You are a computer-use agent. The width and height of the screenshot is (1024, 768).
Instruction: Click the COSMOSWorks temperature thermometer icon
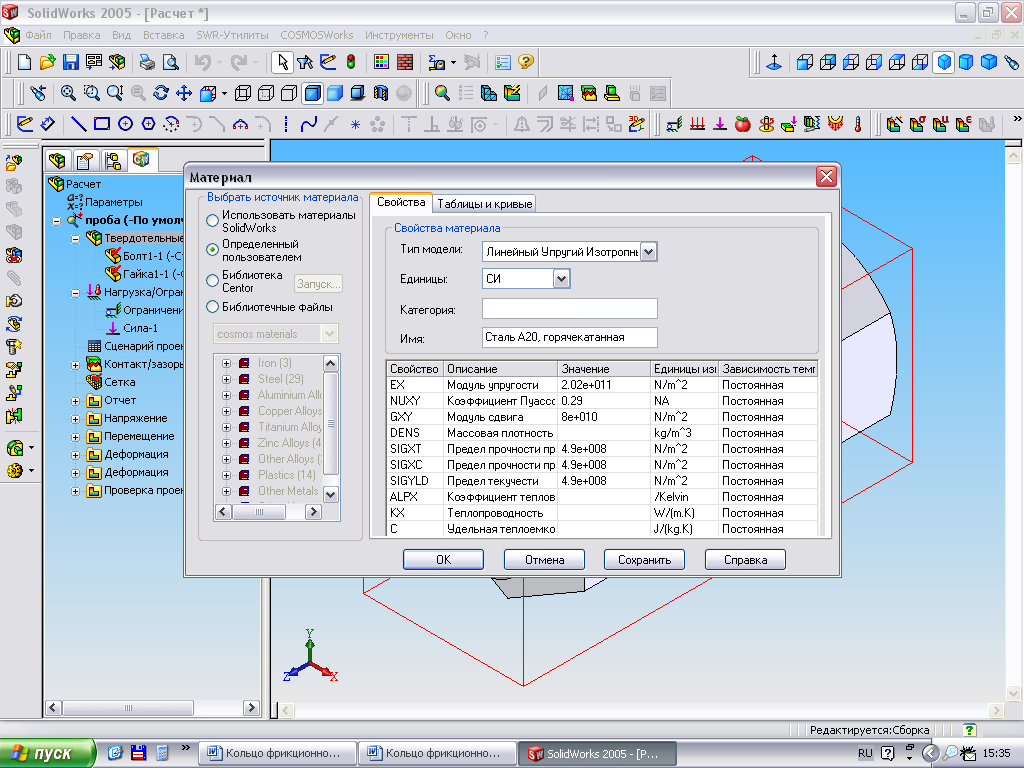(858, 124)
